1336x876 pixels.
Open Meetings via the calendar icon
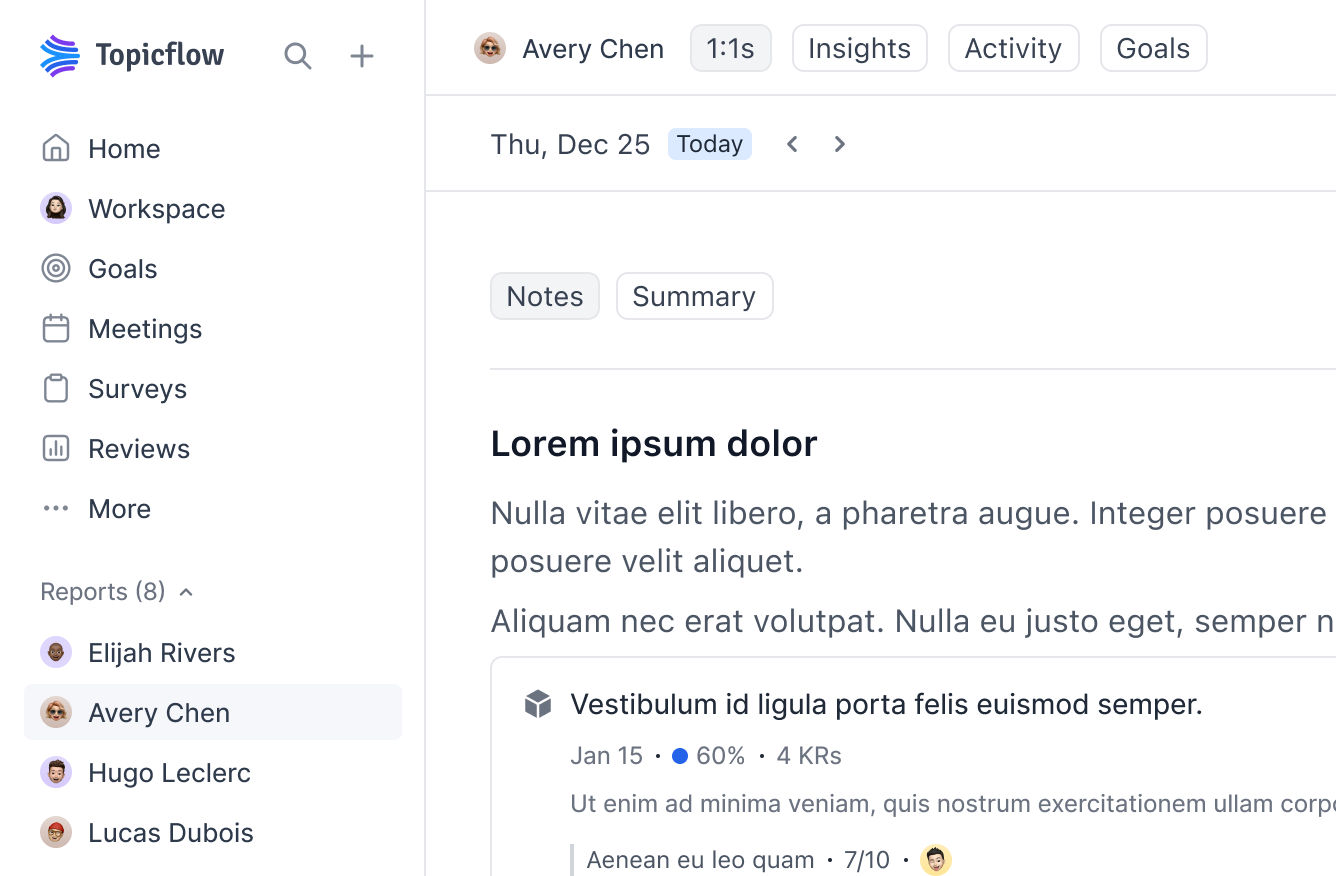point(56,328)
